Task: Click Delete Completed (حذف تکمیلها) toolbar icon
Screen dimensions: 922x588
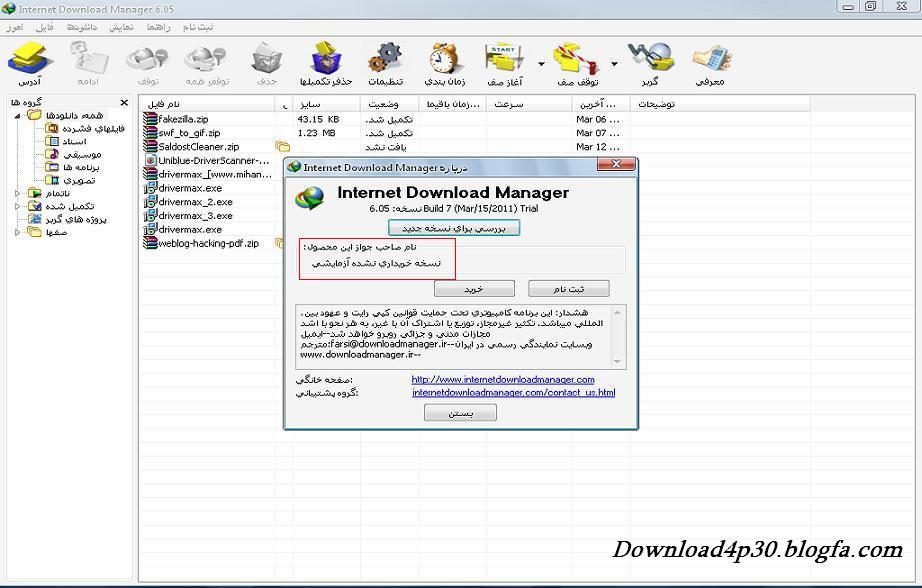Action: pyautogui.click(x=326, y=59)
